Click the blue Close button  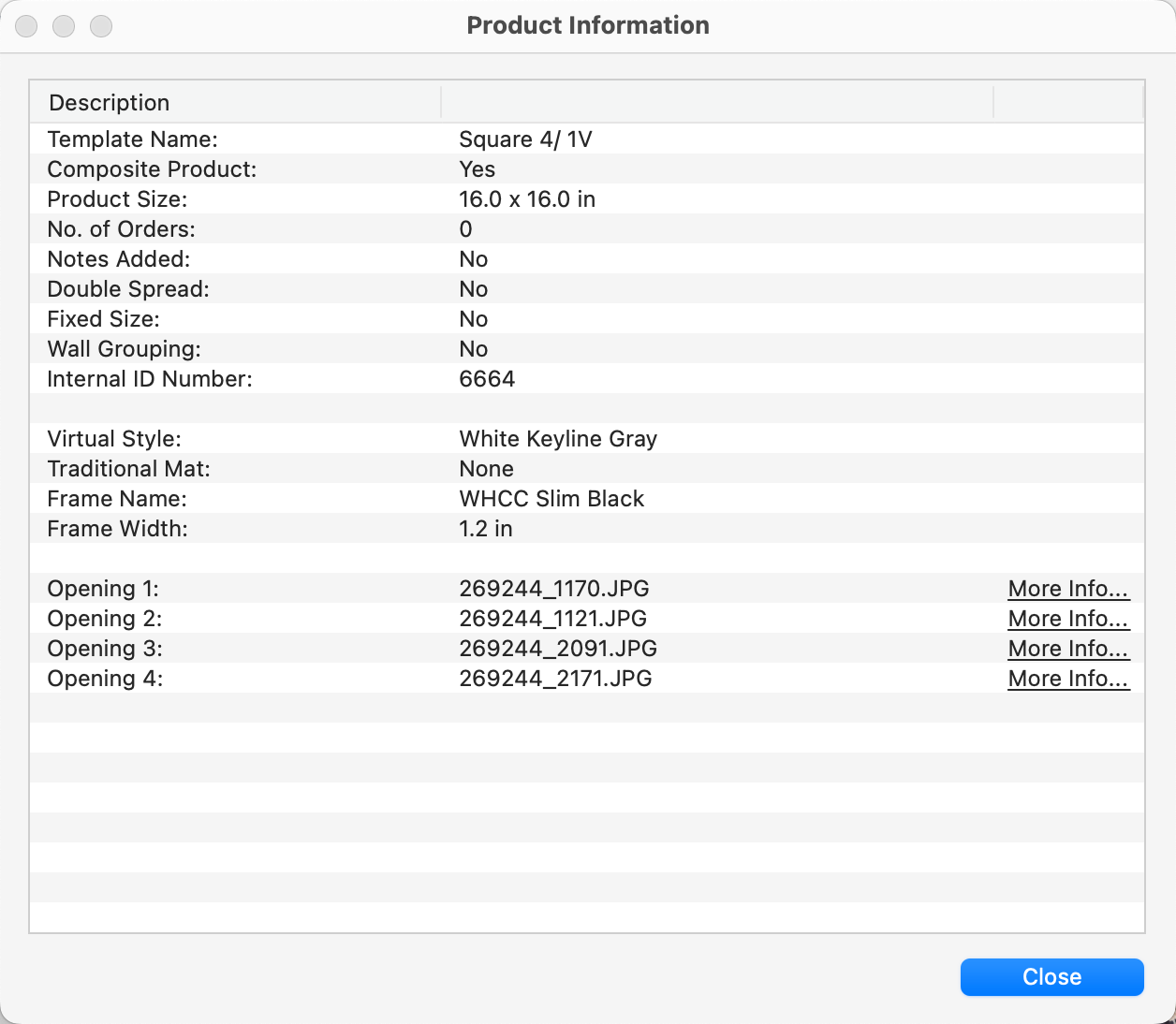click(1051, 976)
